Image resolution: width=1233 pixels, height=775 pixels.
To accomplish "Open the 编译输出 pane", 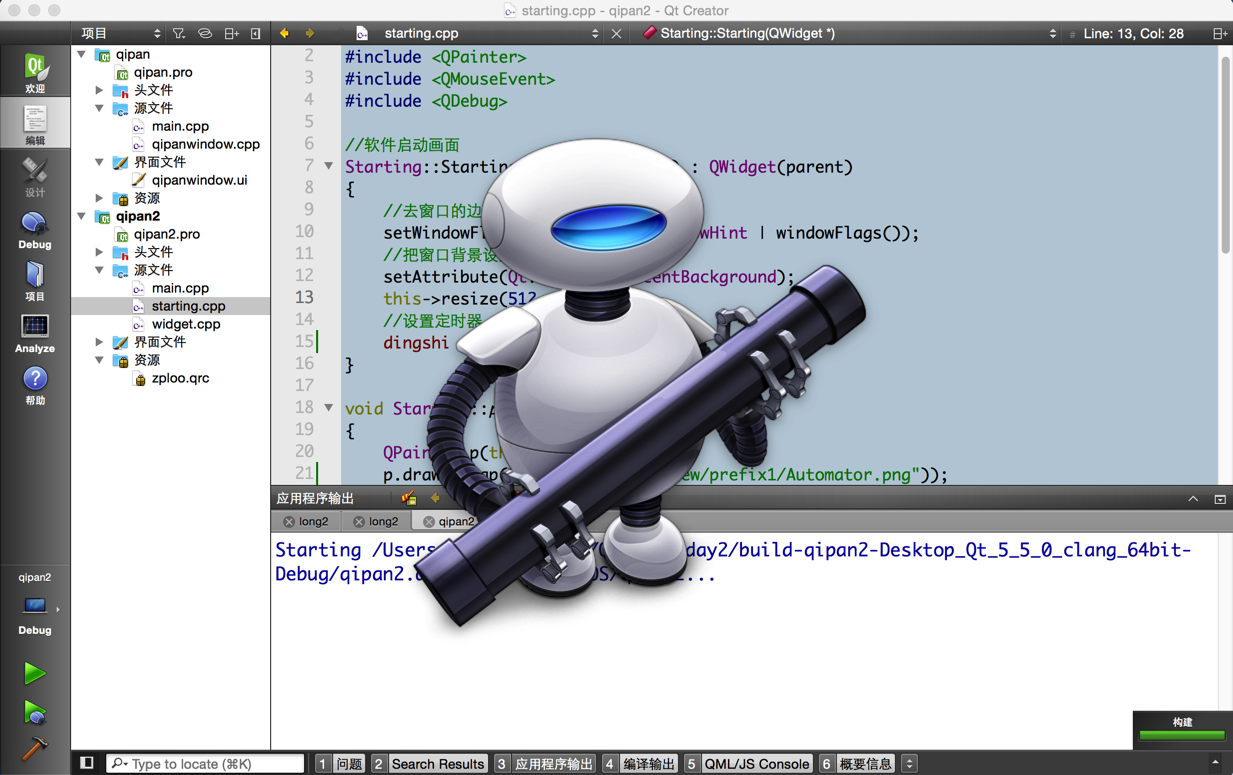I will point(640,763).
